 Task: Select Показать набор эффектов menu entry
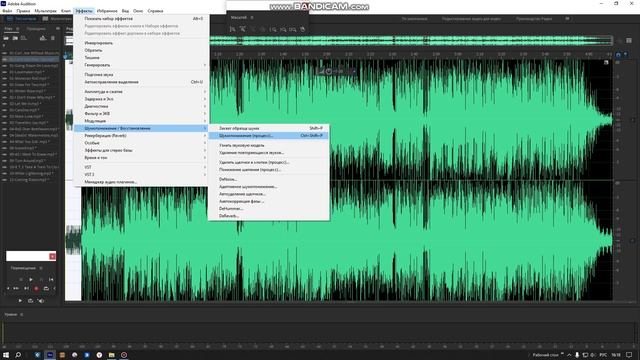pos(141,19)
